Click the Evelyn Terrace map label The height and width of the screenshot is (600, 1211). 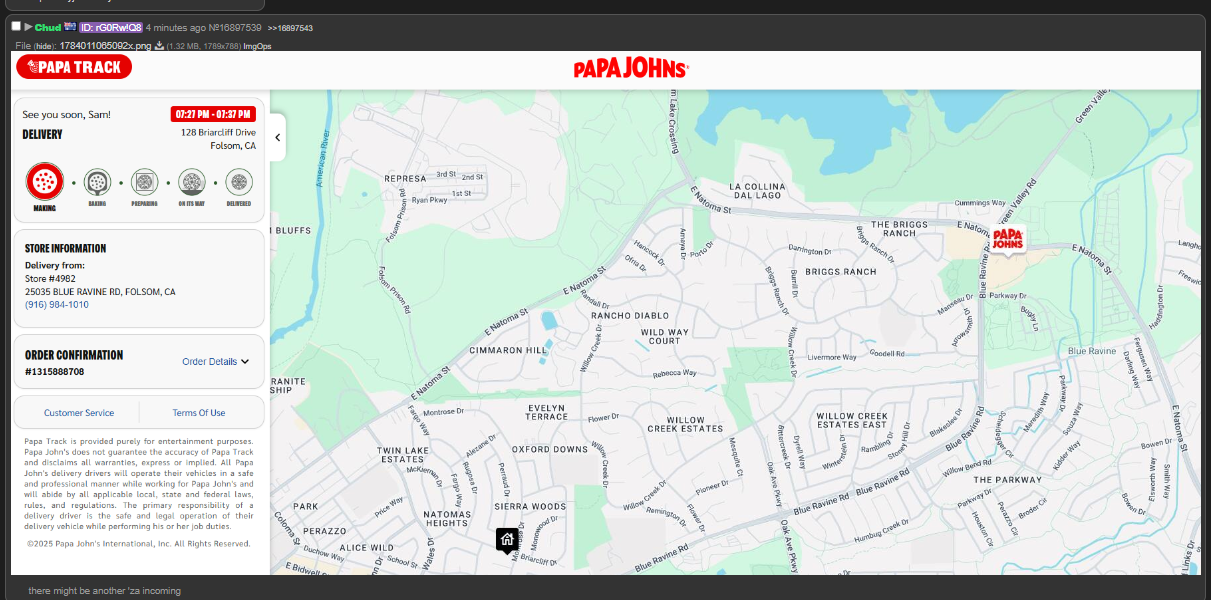point(547,412)
